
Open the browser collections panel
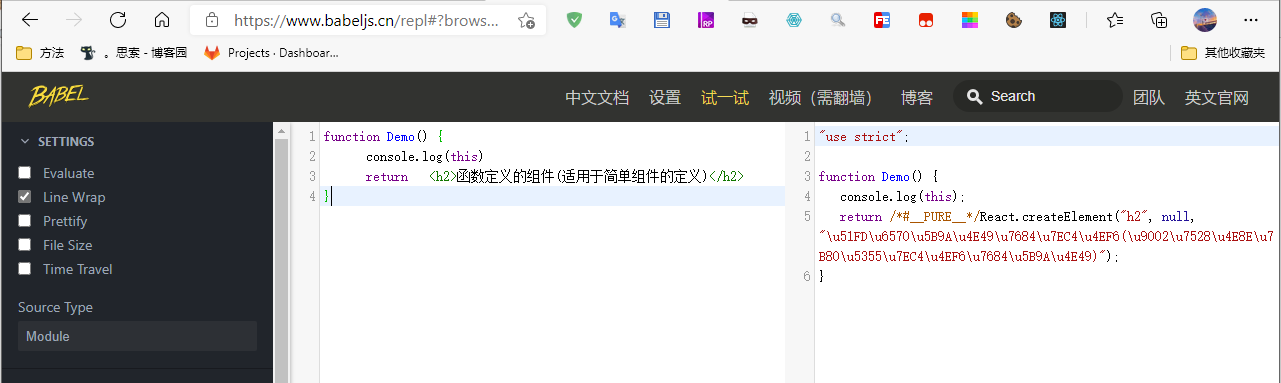(1160, 20)
